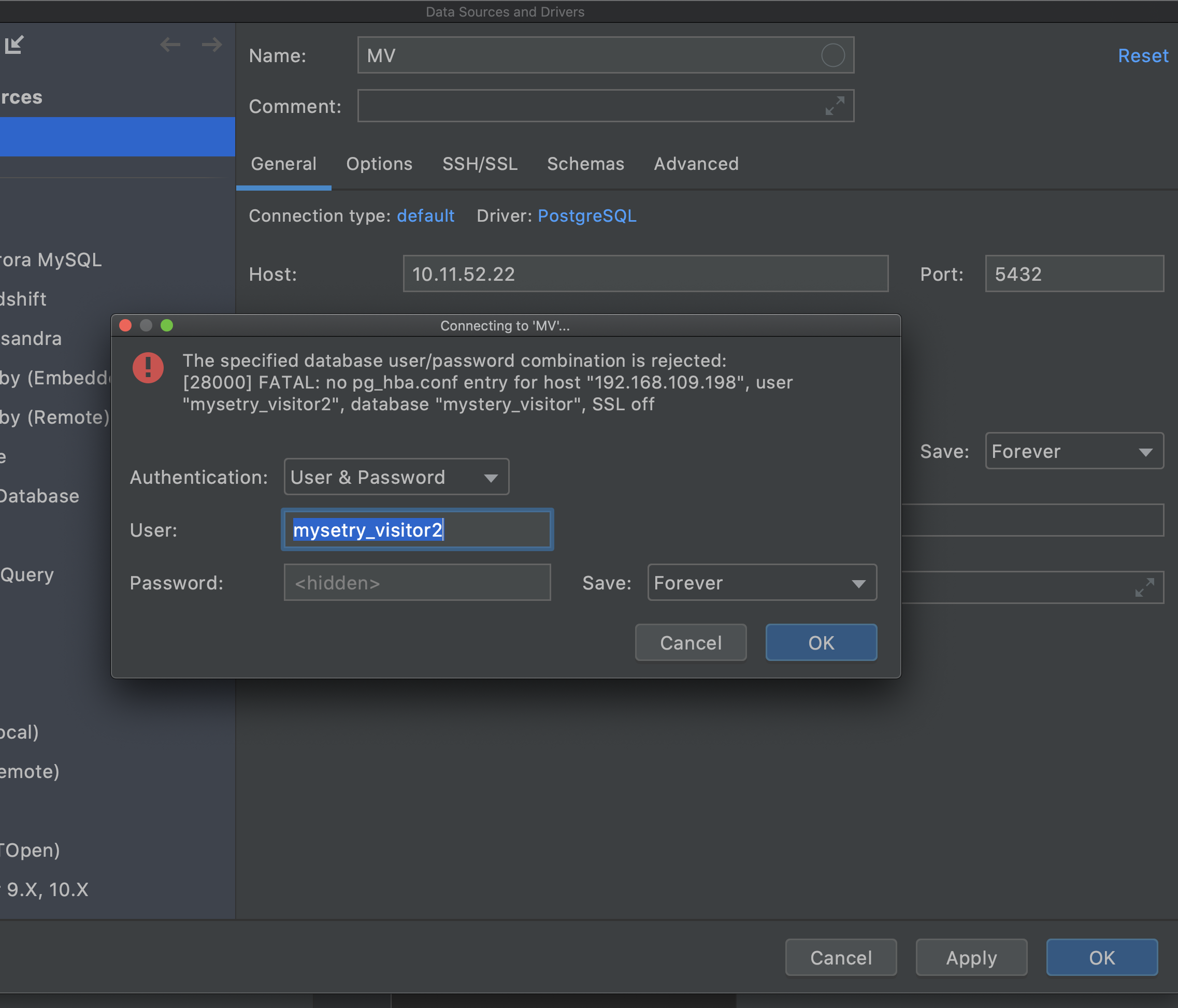Click the Reset link
The image size is (1178, 1008).
click(x=1142, y=56)
